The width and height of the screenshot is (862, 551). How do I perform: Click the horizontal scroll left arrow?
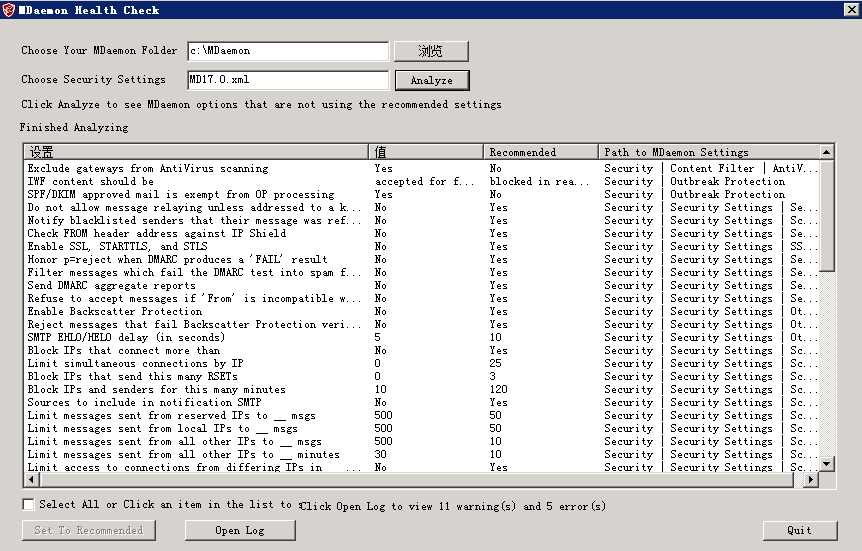click(x=31, y=480)
